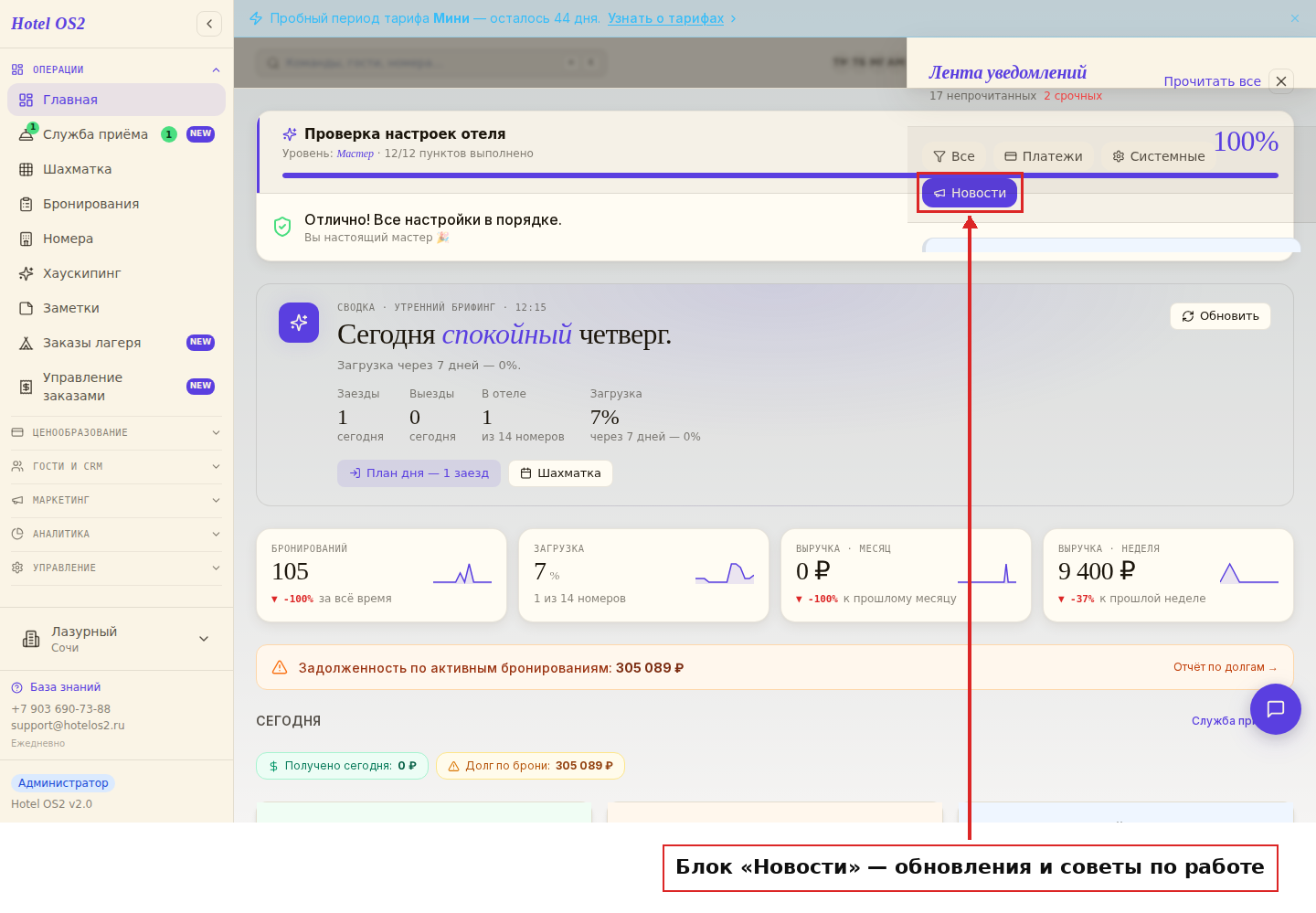1316x913 pixels.
Task: Click the Мастер level label
Action: pyautogui.click(x=355, y=154)
